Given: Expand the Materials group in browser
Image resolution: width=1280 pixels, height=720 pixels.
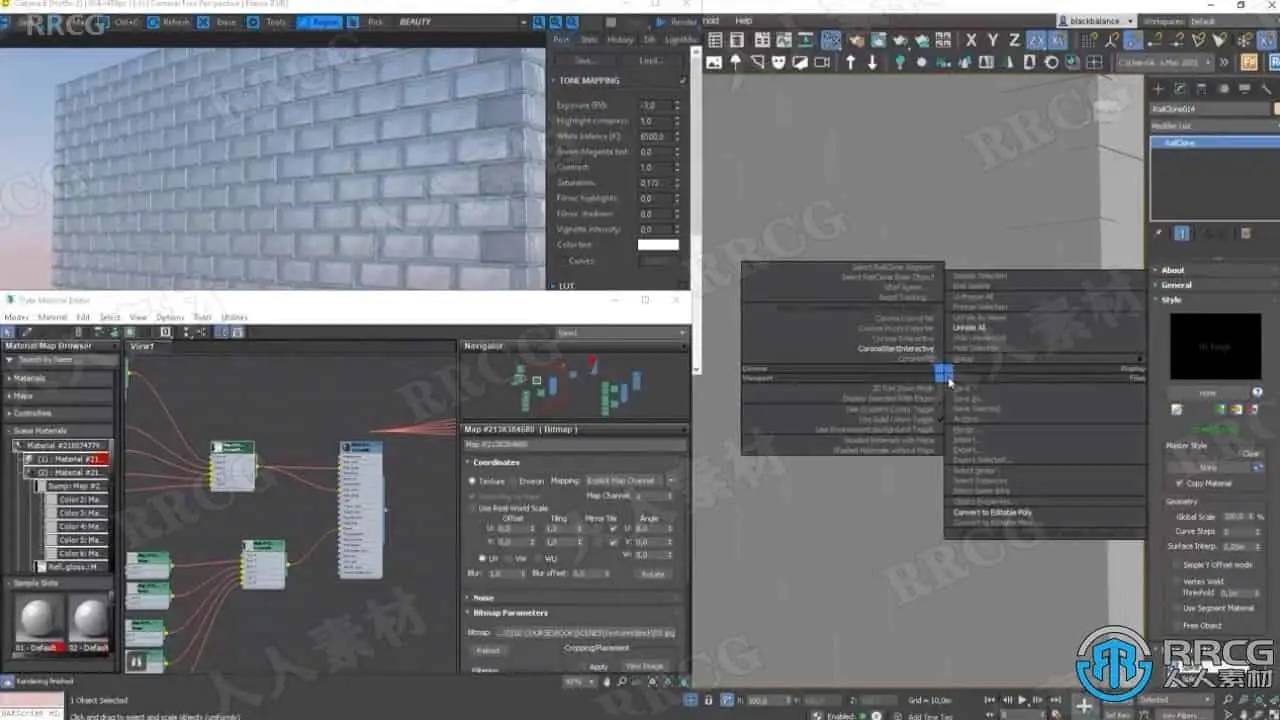Looking at the screenshot, I should pos(58,379).
